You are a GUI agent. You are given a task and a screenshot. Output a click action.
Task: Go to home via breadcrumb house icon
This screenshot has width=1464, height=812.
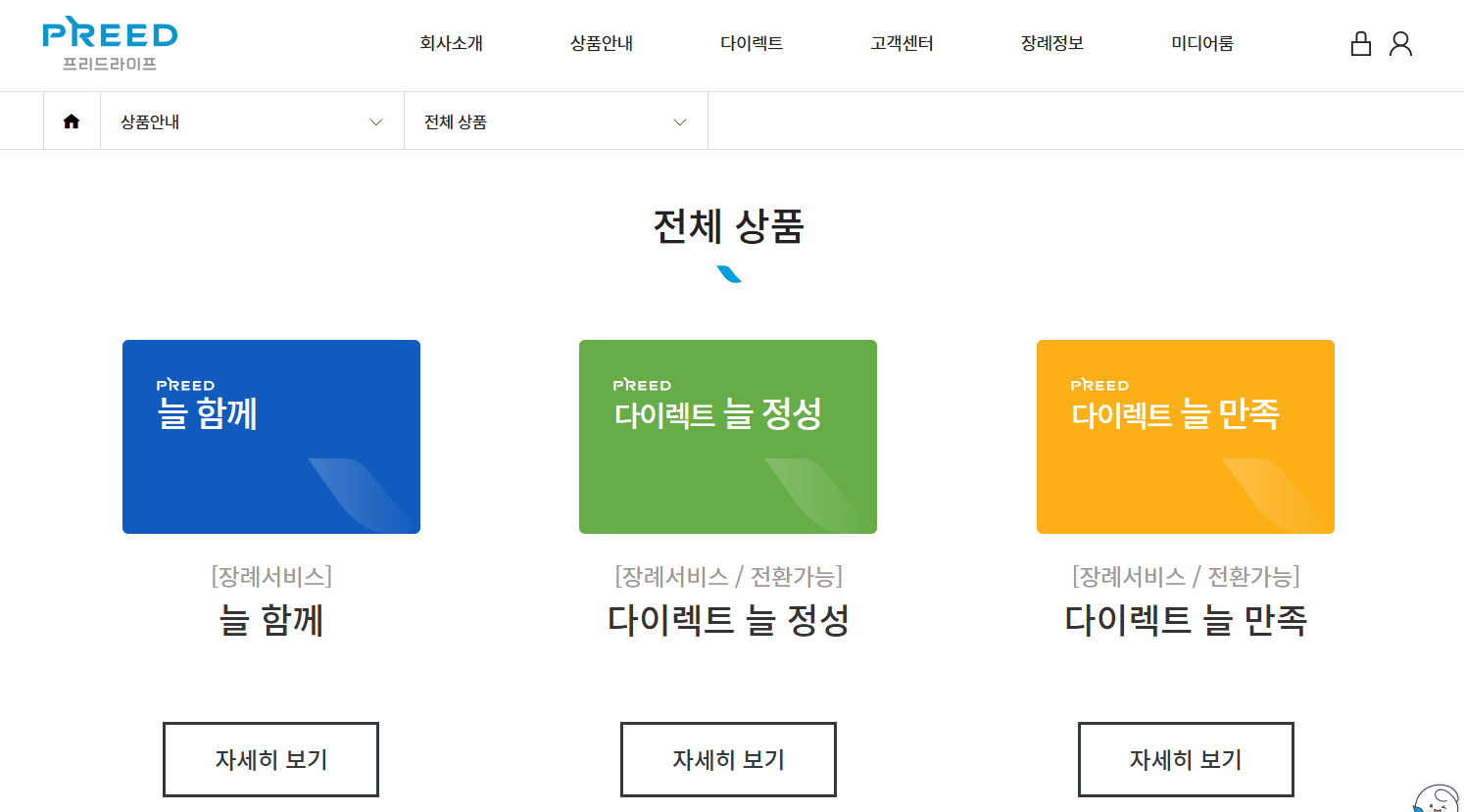click(x=72, y=121)
